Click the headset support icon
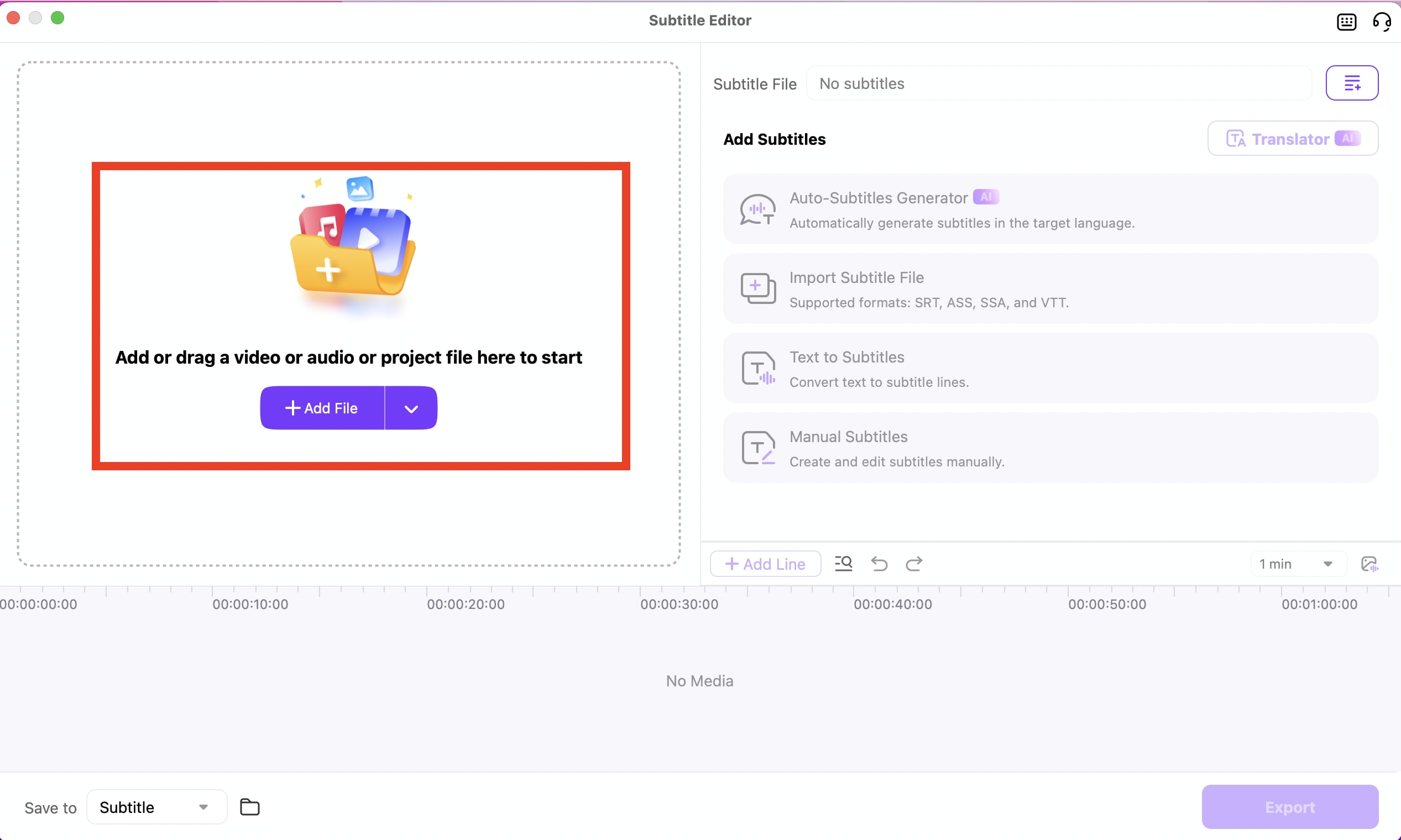 (1382, 22)
